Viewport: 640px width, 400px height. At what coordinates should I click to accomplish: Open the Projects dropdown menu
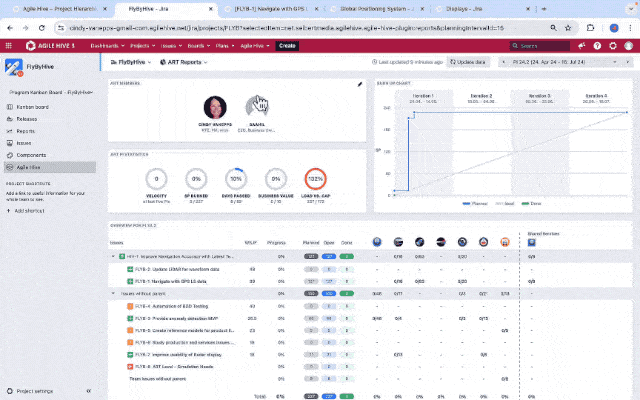142,46
